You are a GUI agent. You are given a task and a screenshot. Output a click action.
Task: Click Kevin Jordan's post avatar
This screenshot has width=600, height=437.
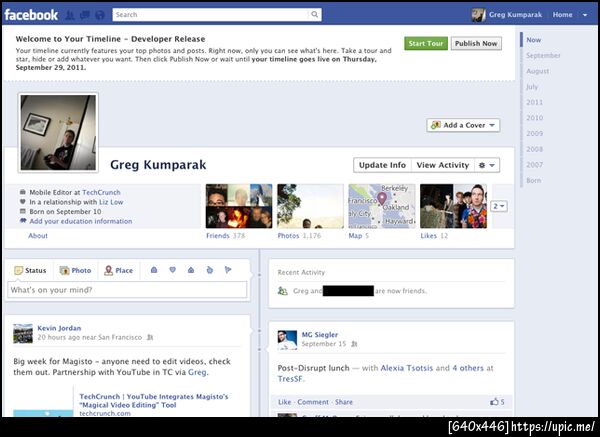pyautogui.click(x=23, y=334)
